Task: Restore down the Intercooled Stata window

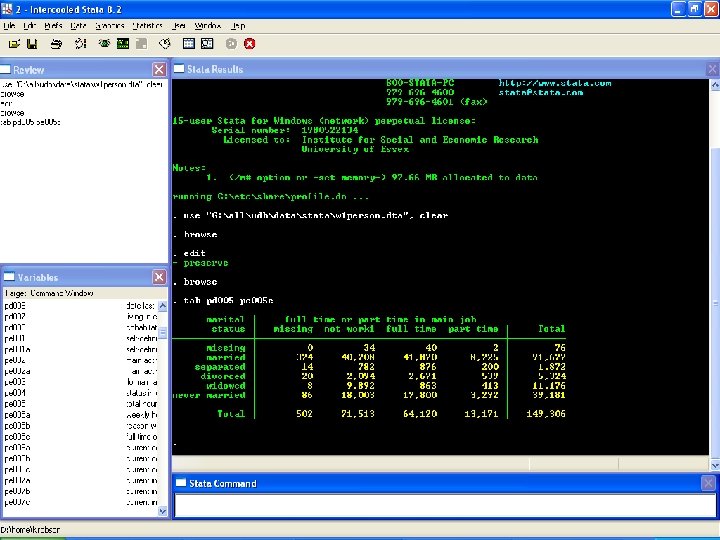Action: pyautogui.click(x=695, y=9)
